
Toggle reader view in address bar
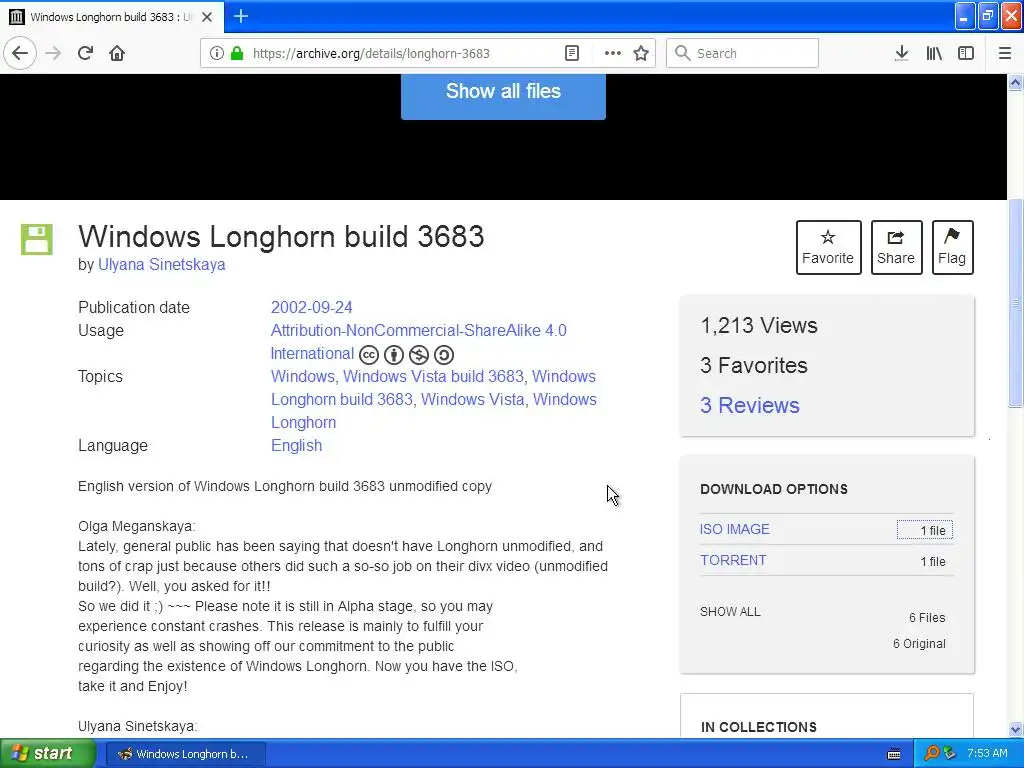click(572, 53)
